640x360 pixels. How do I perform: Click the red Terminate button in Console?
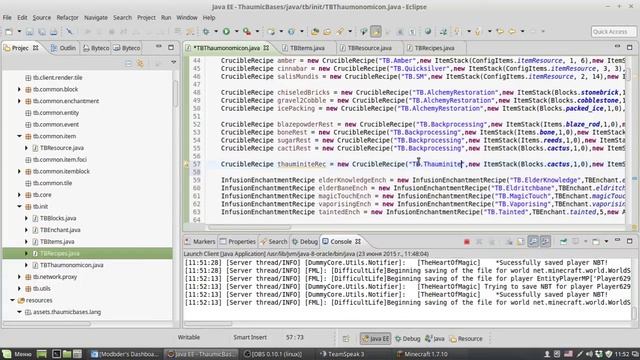(467, 242)
